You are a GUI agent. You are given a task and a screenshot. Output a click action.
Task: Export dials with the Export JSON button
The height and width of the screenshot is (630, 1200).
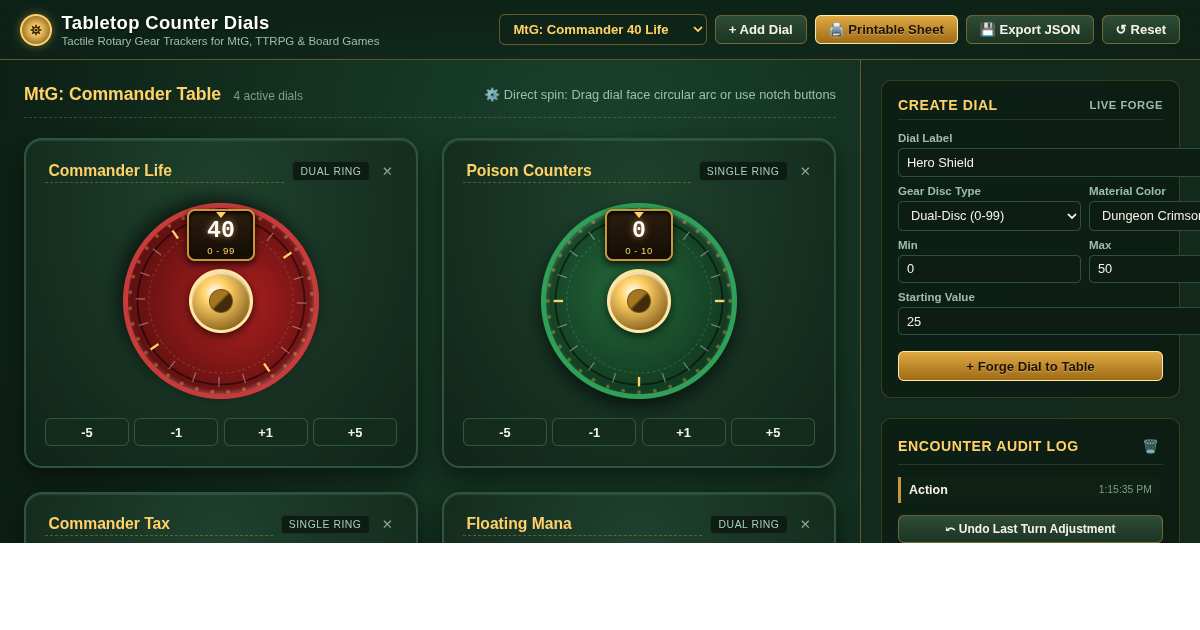click(x=1030, y=29)
